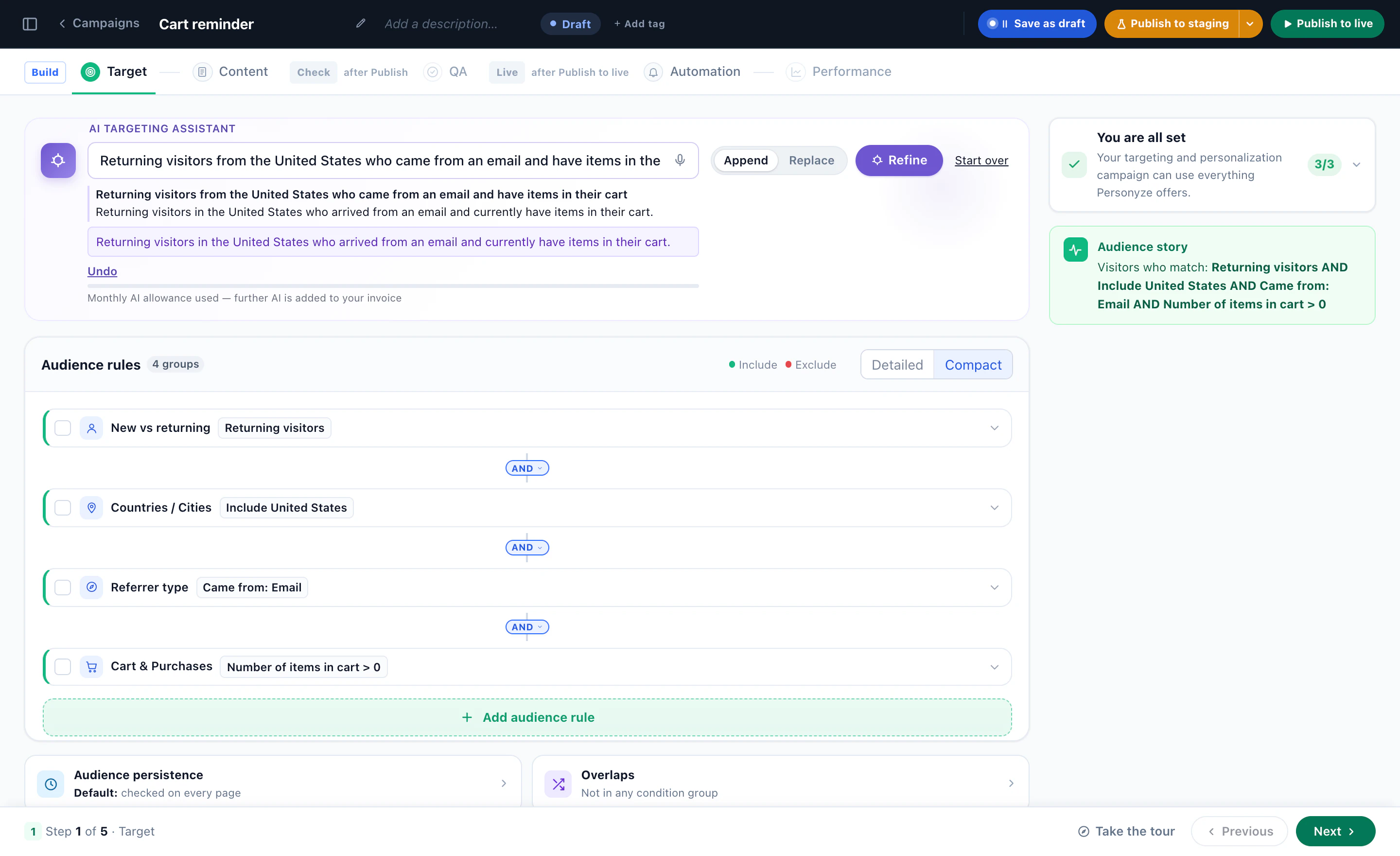Expand the Cart & Purchases rule chevron
The image size is (1400, 856).
994,667
